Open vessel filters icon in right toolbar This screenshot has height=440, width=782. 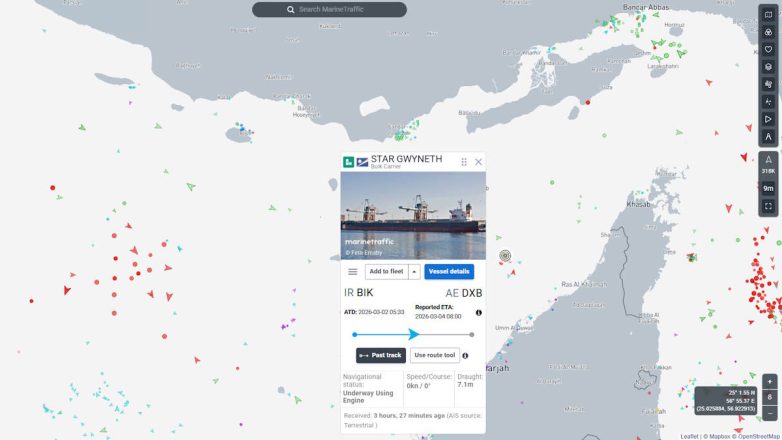pos(768,32)
